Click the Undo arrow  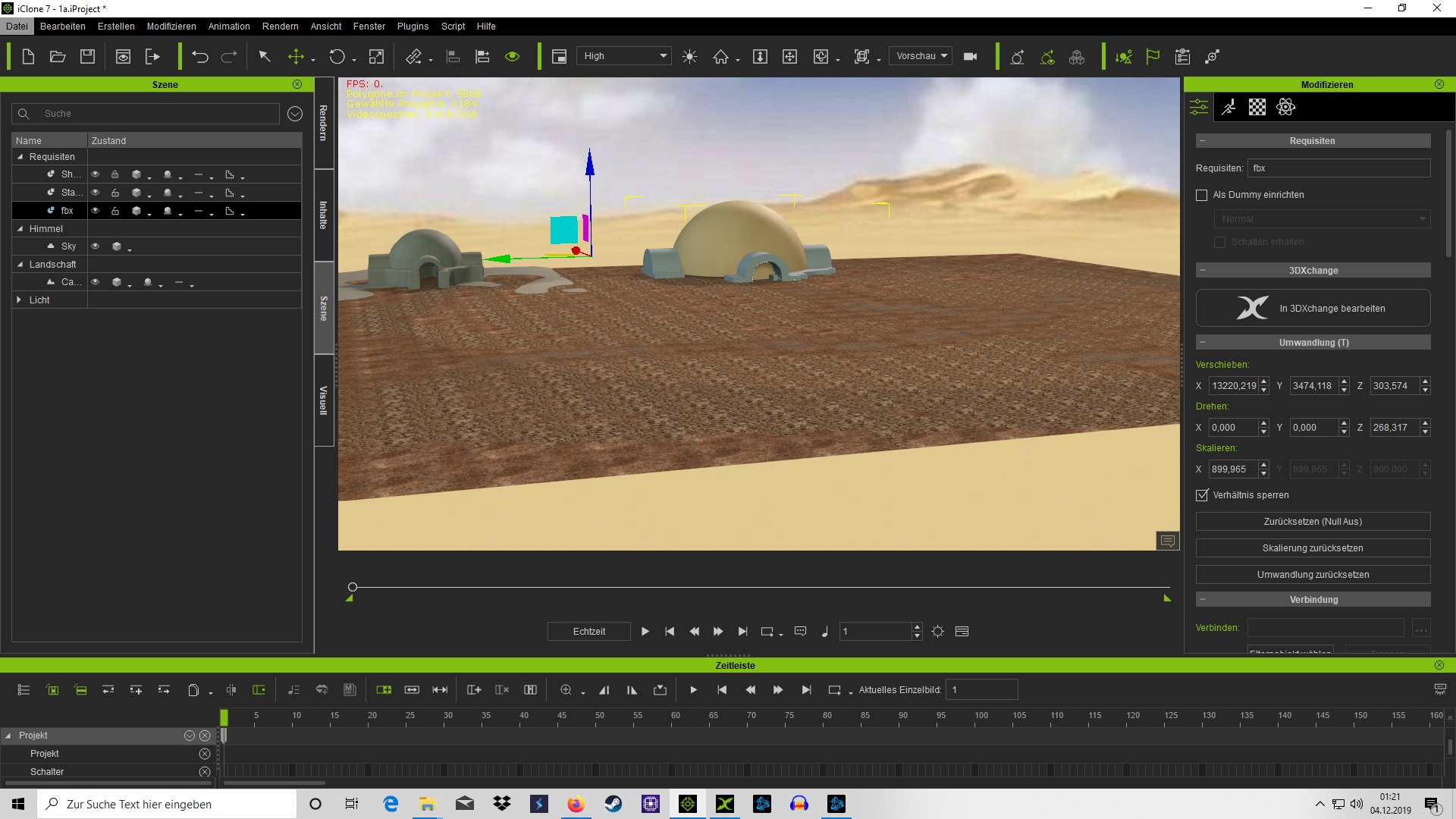point(200,57)
